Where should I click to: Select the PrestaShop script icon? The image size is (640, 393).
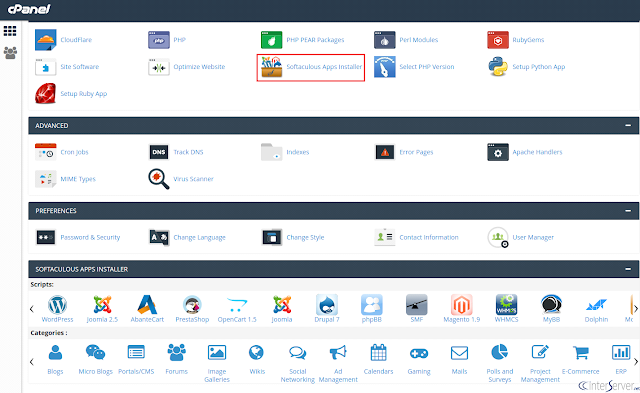(192, 305)
